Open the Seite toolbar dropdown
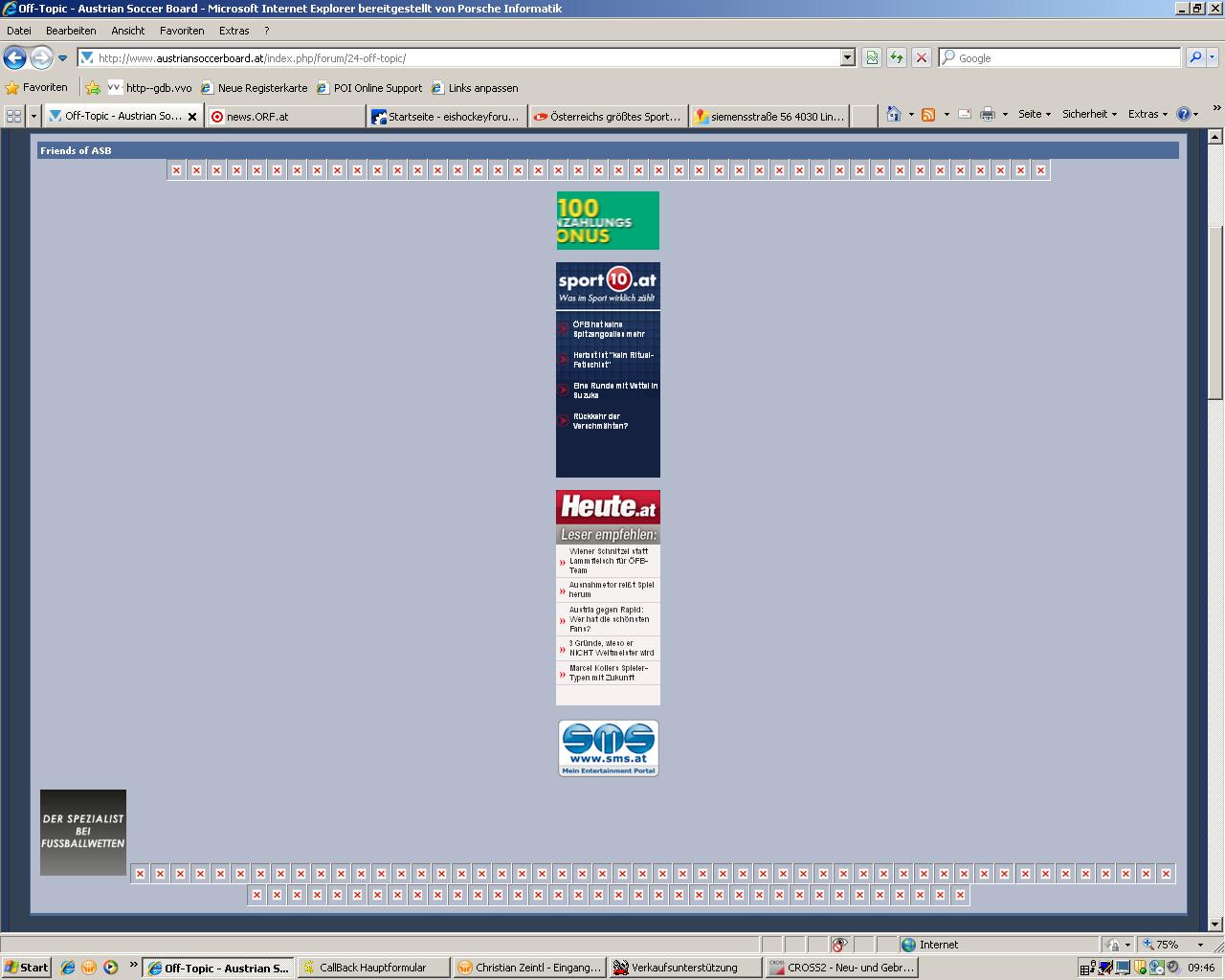Viewport: 1225px width, 980px height. click(x=1035, y=114)
